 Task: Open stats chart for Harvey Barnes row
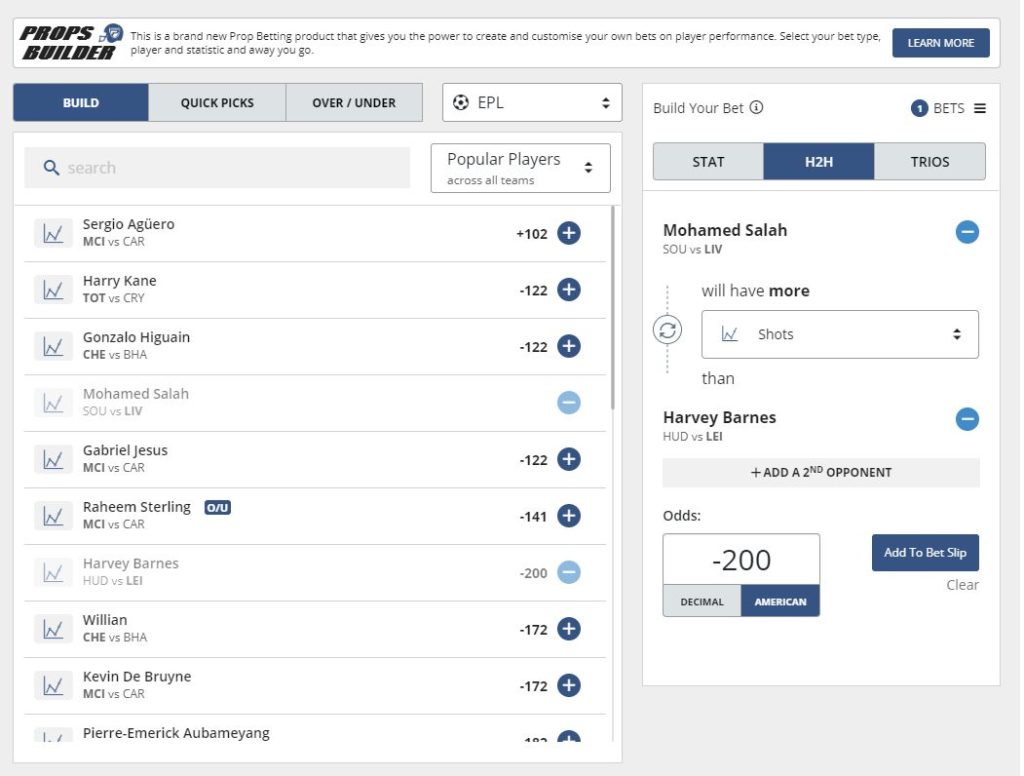53,572
